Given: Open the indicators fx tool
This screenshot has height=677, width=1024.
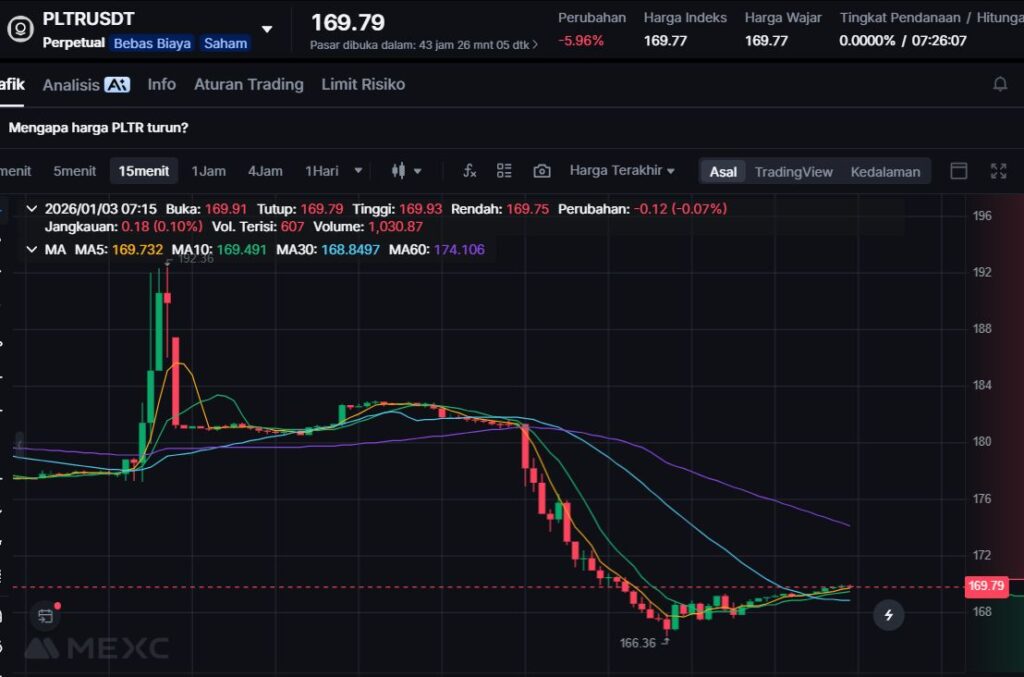Looking at the screenshot, I should [469, 171].
